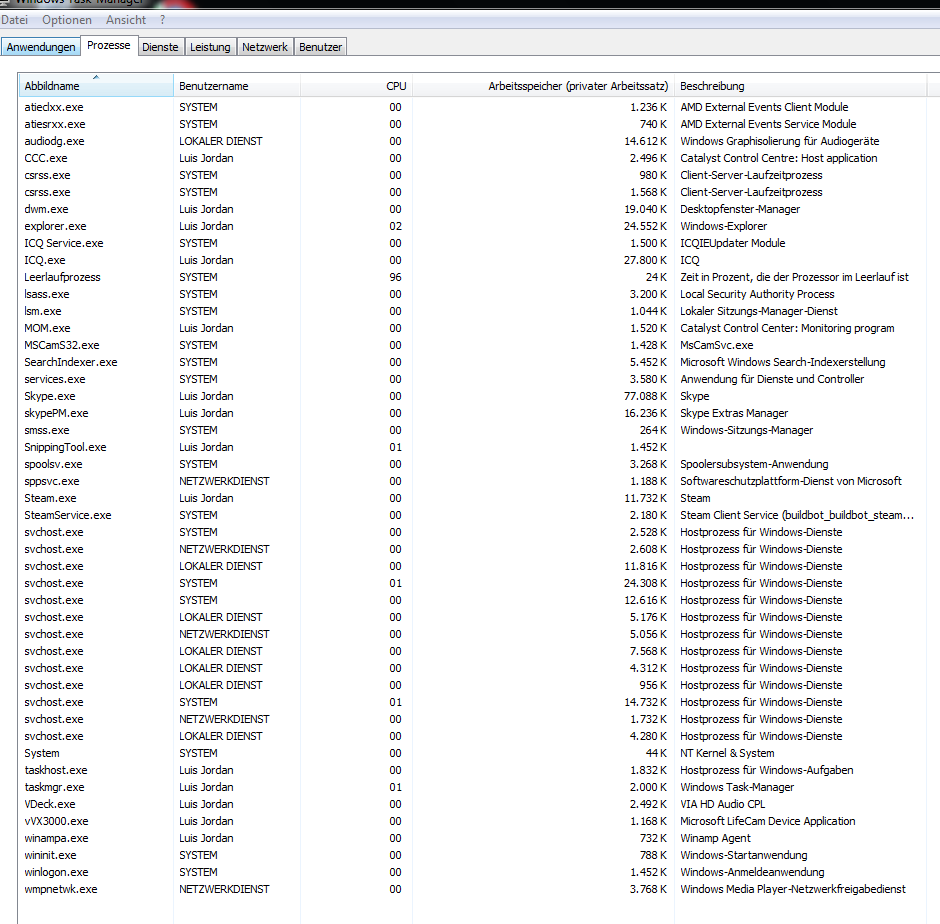Select the atiecixx.exe process row

[x=472, y=107]
